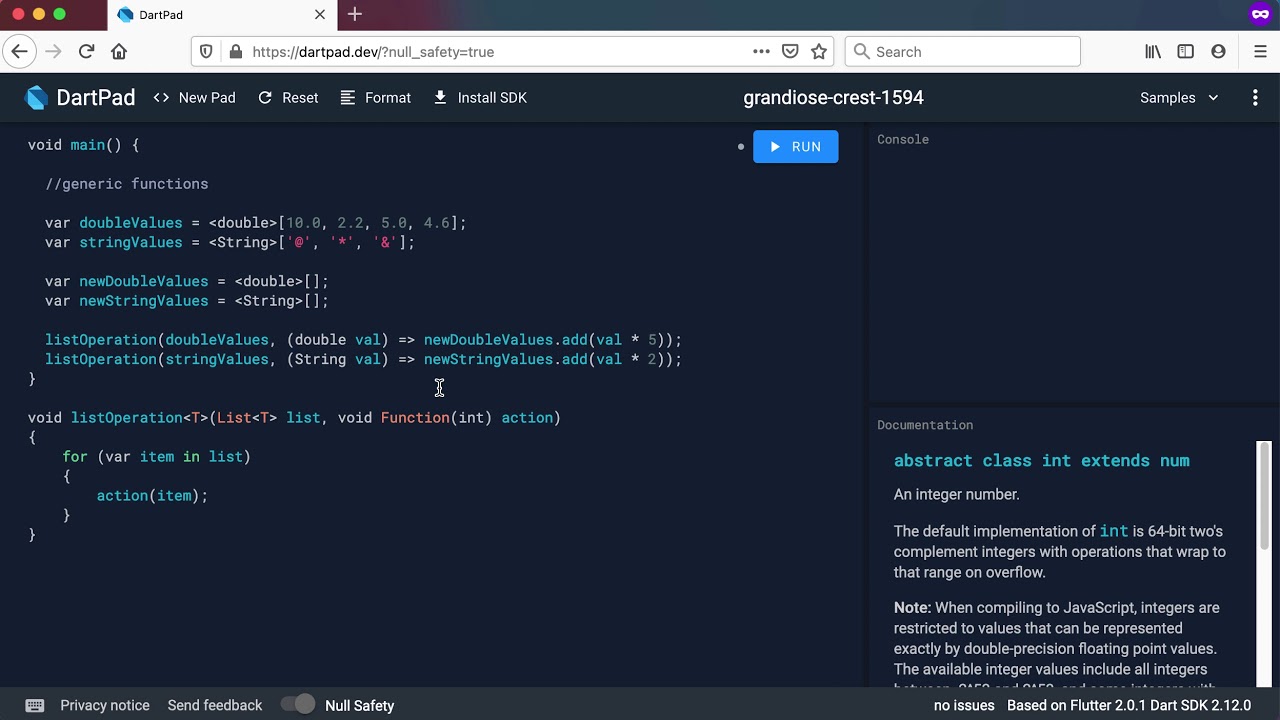Image resolution: width=1280 pixels, height=720 pixels.
Task: Click the tracking protection shield icon
Action: [x=206, y=51]
